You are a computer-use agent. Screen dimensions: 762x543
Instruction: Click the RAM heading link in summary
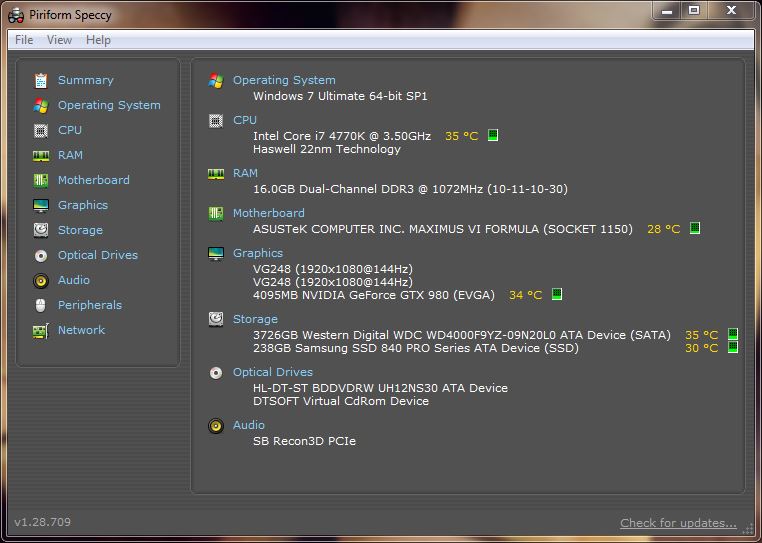tap(245, 173)
